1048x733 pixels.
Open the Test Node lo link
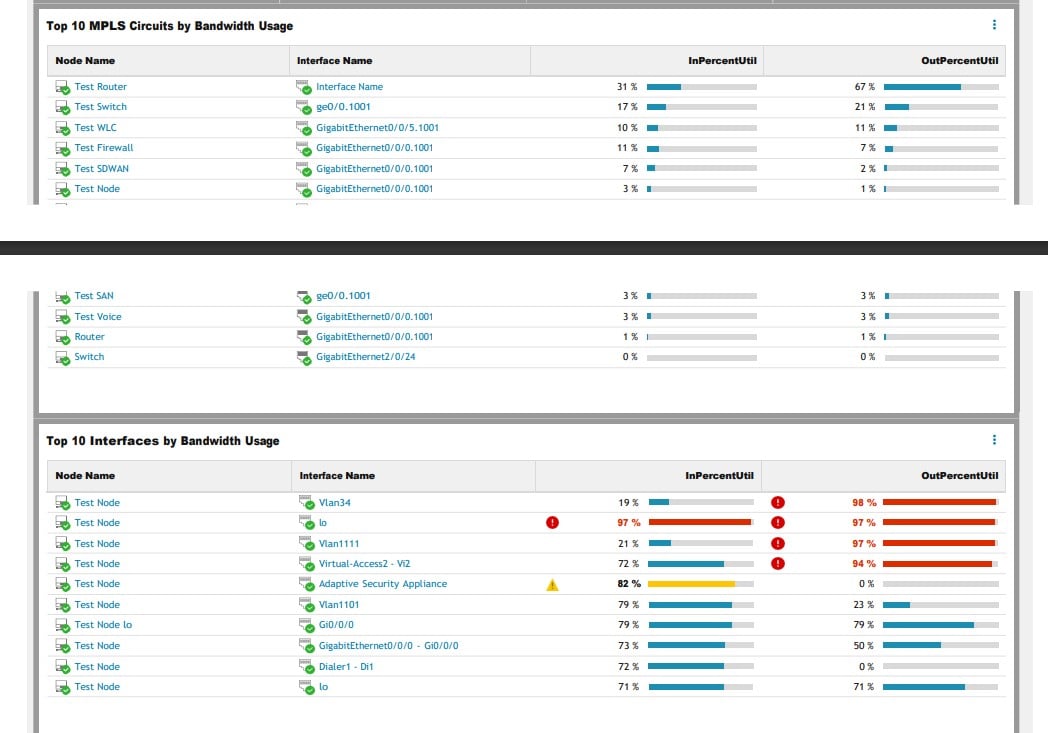103,624
